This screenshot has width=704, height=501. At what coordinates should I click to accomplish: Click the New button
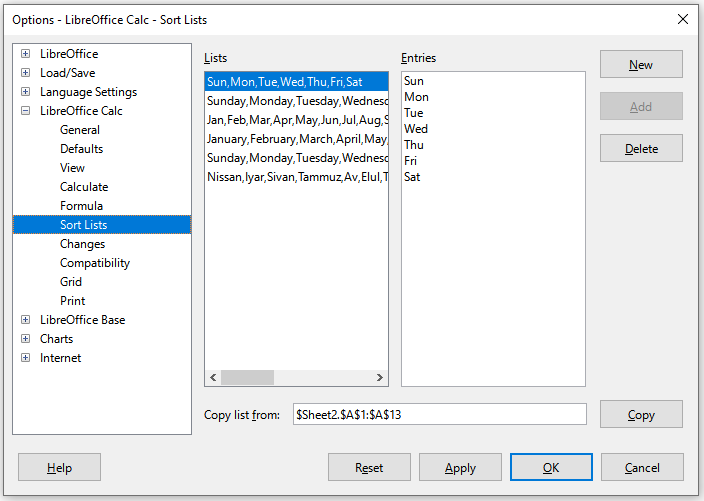click(x=641, y=64)
